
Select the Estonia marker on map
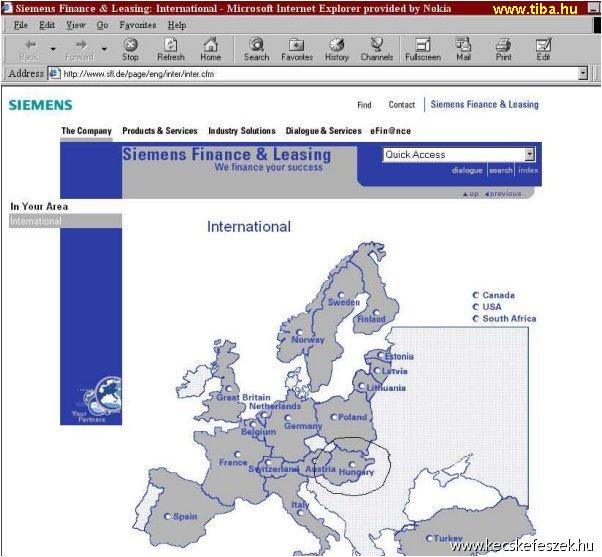[380, 355]
